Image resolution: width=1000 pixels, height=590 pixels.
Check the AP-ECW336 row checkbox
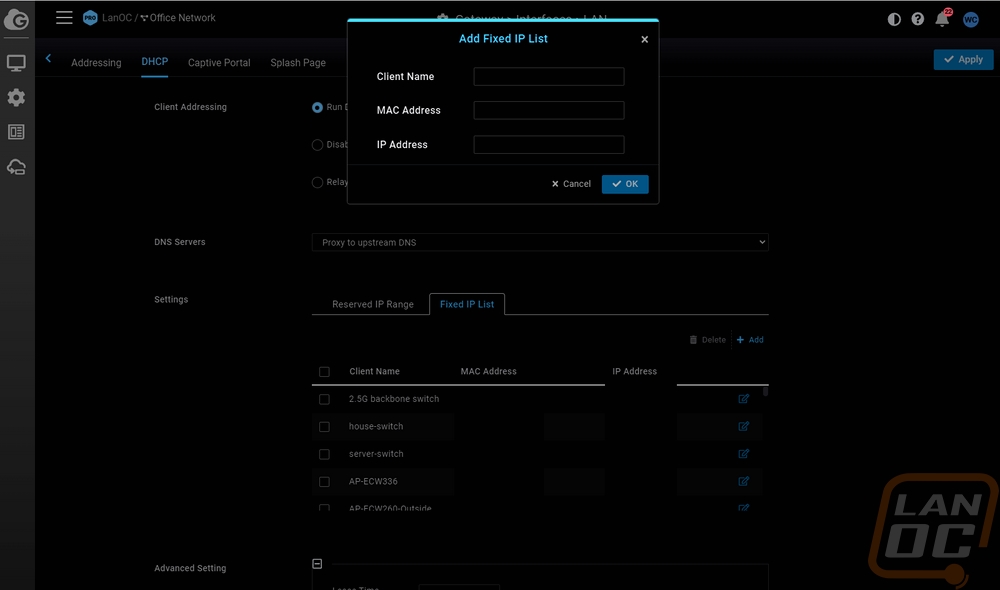[x=324, y=482]
